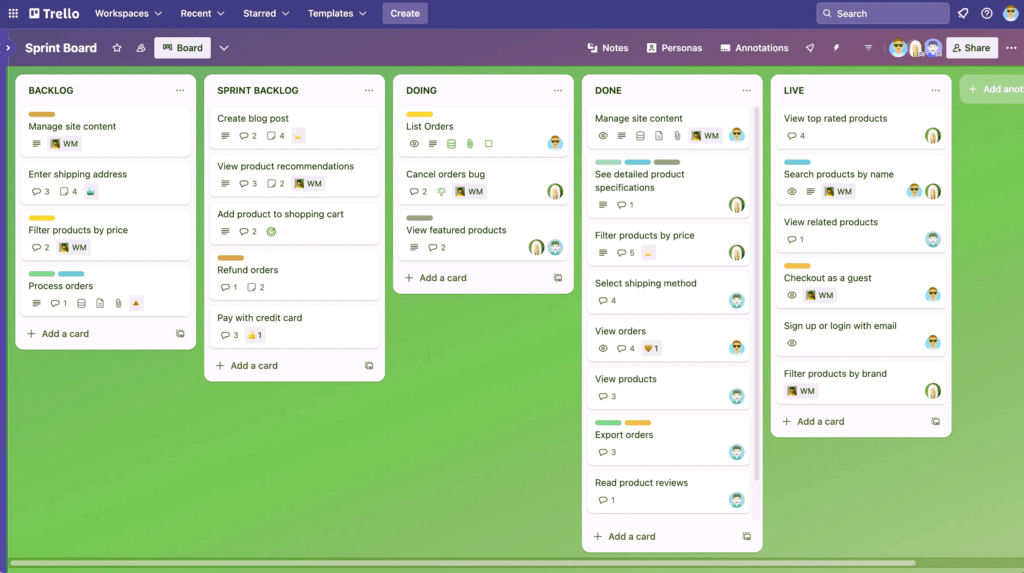
Task: Open DOING list actions menu
Action: coord(558,90)
